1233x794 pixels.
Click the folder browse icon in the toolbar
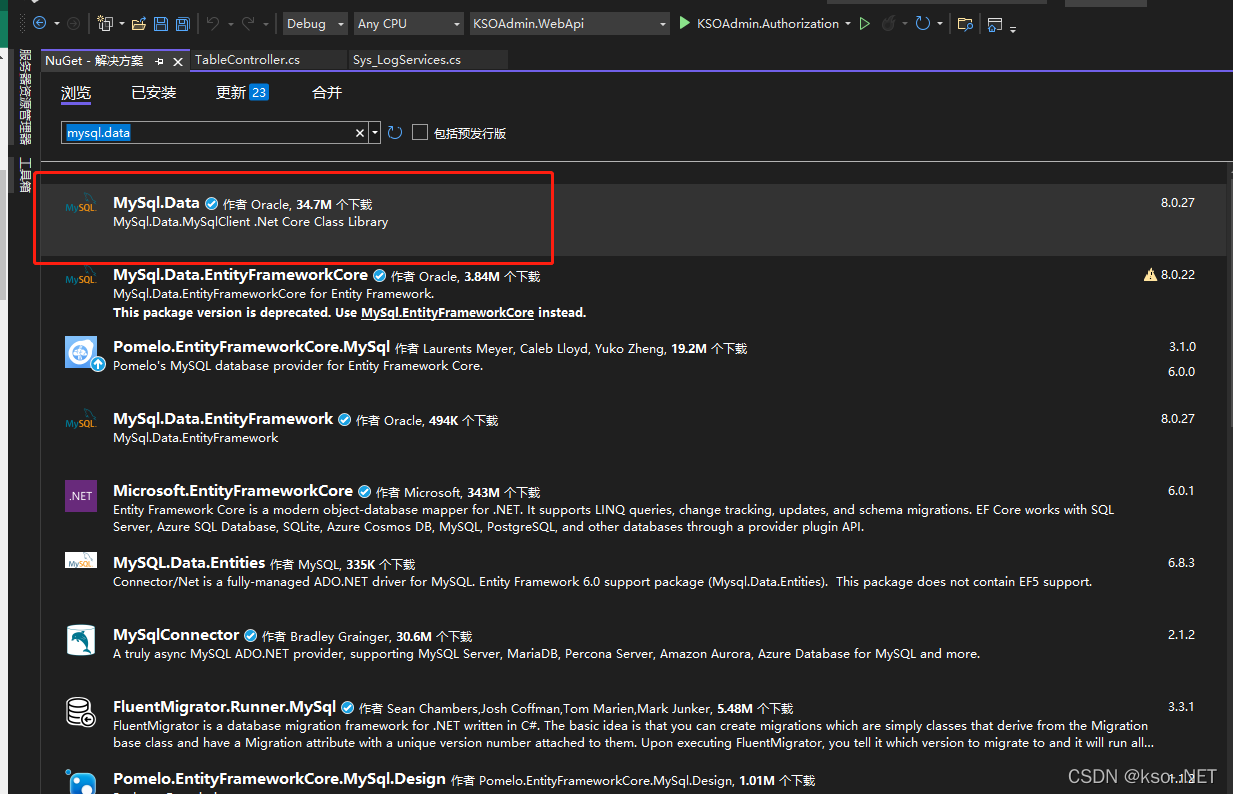965,23
